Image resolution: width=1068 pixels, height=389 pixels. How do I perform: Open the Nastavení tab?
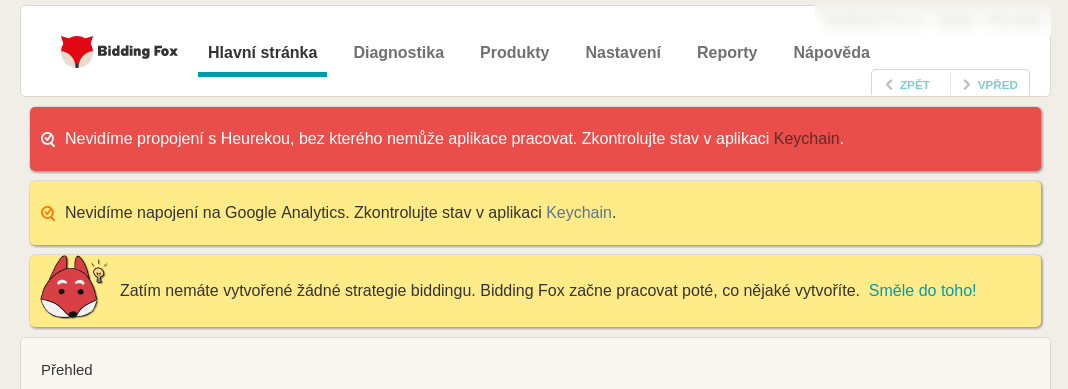tap(623, 52)
